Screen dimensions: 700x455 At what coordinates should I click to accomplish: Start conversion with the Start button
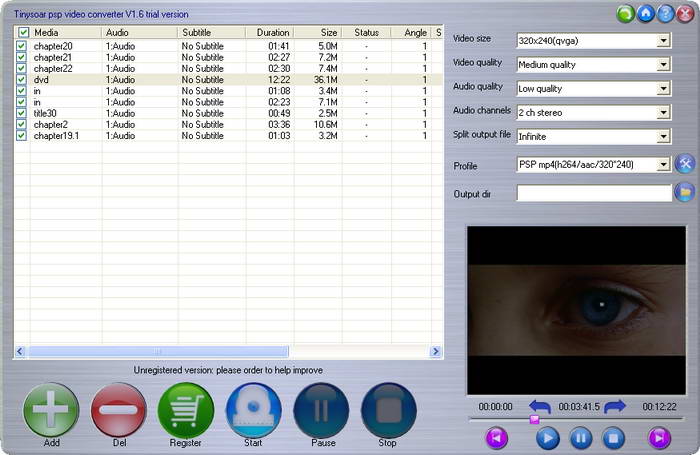click(254, 410)
